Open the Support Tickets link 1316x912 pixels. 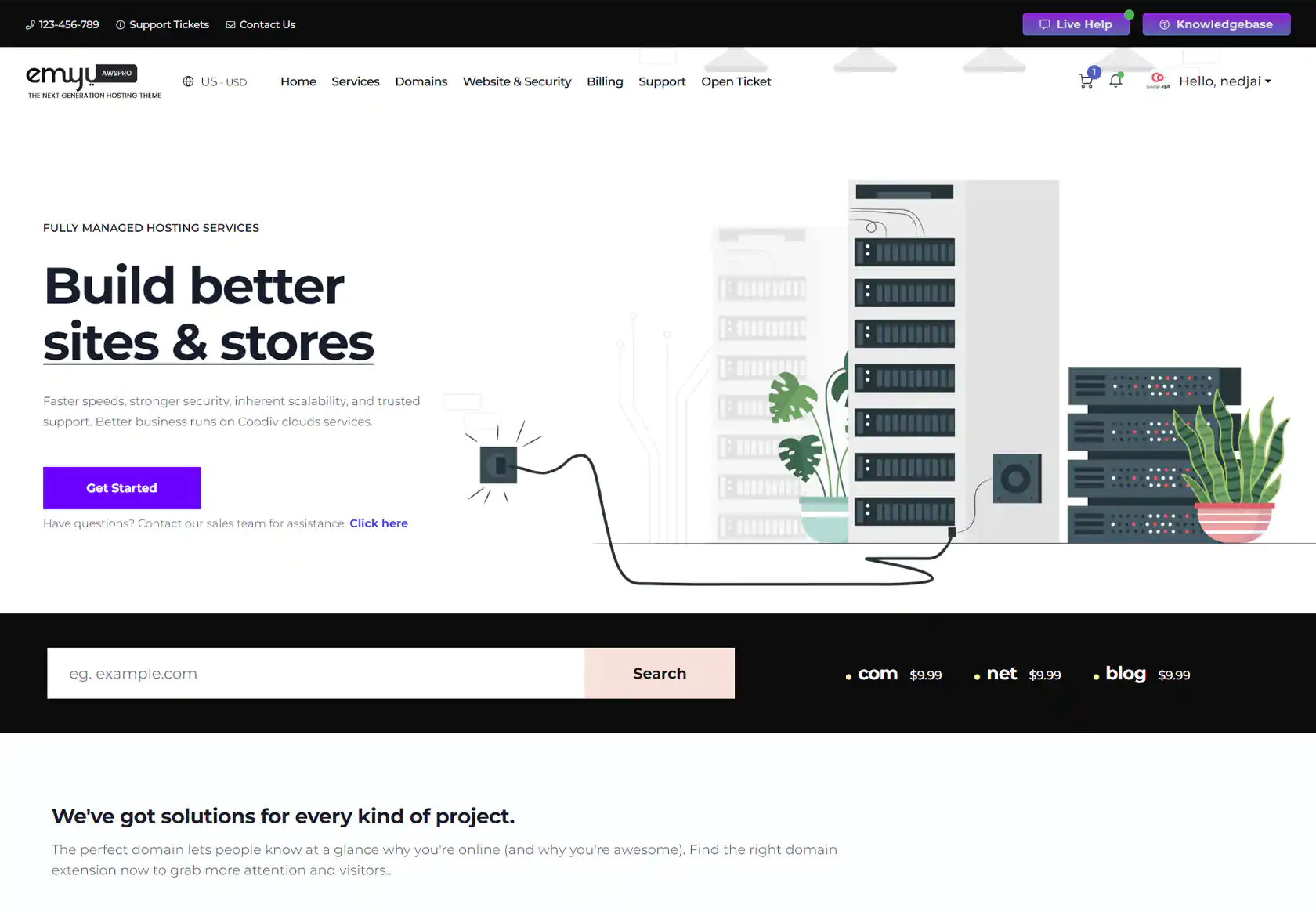pyautogui.click(x=163, y=24)
